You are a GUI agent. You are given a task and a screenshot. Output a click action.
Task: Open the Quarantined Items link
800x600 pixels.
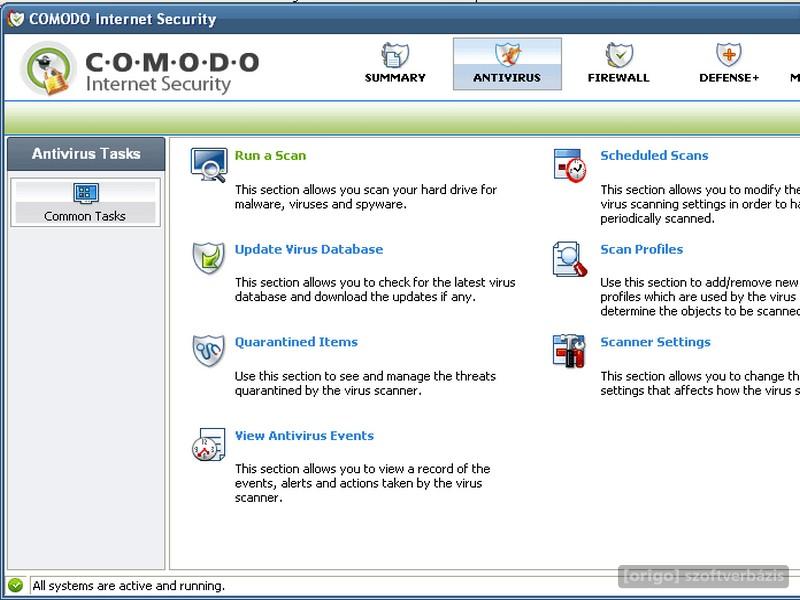[296, 342]
